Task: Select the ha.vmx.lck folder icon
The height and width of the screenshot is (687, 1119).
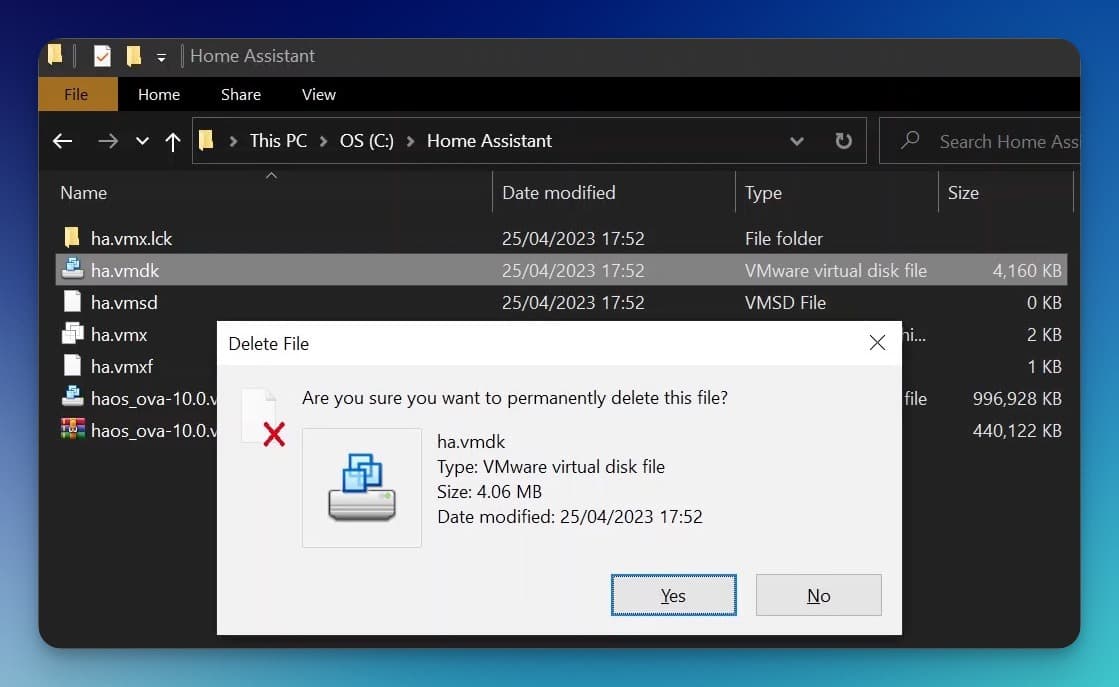Action: pos(72,238)
